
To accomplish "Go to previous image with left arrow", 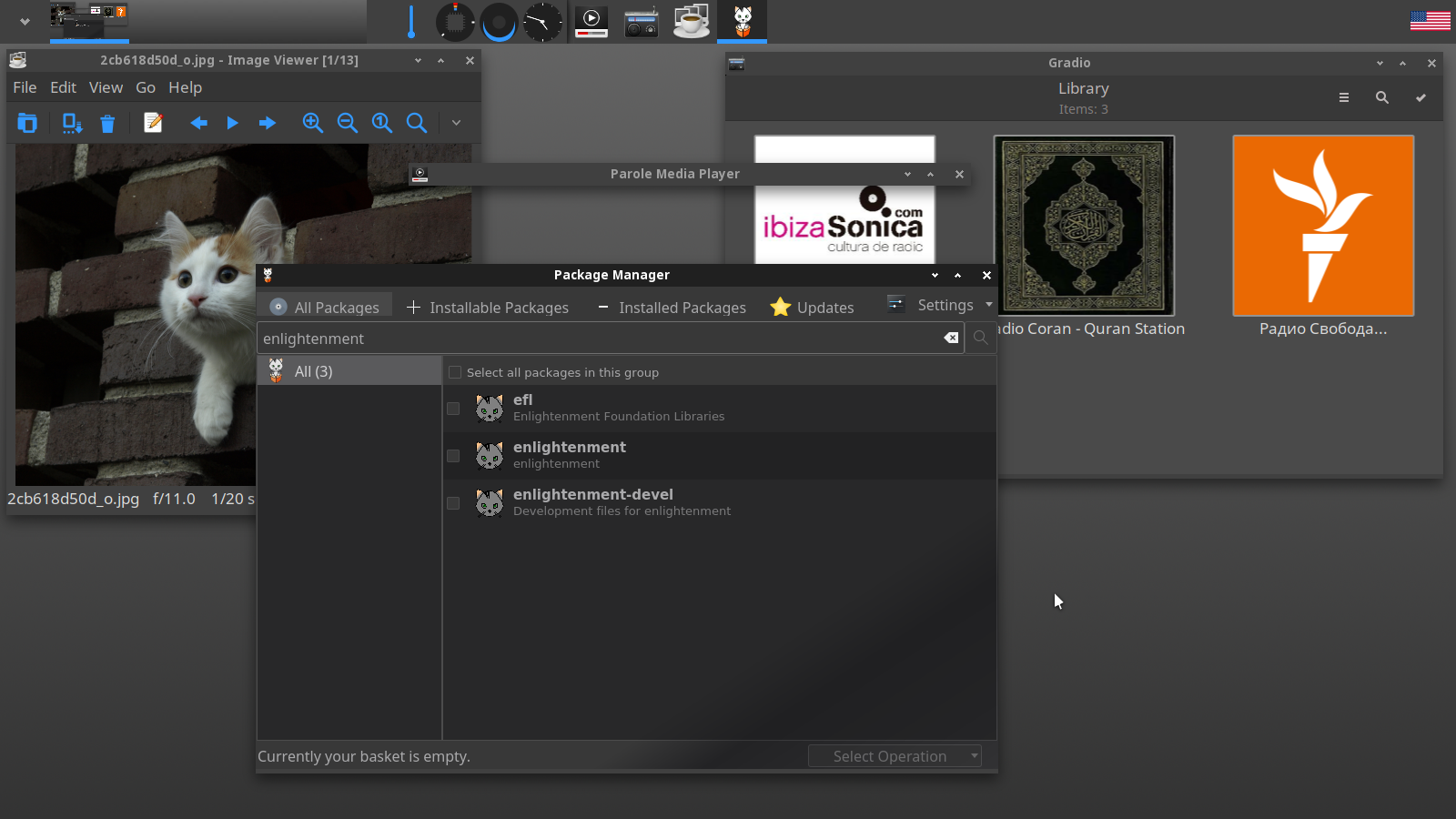I will pos(198,123).
